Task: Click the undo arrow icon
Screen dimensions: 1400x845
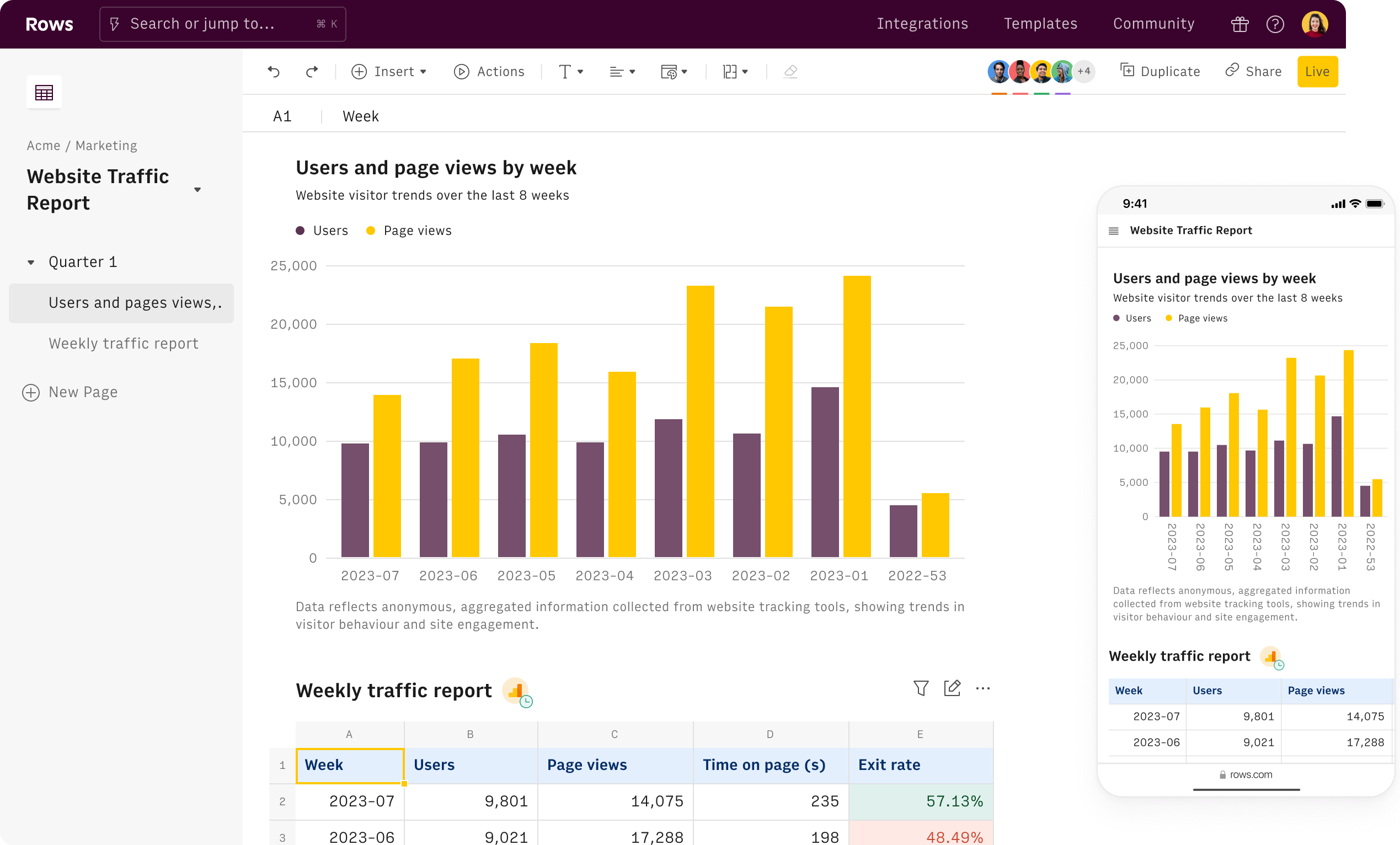Action: coord(275,71)
